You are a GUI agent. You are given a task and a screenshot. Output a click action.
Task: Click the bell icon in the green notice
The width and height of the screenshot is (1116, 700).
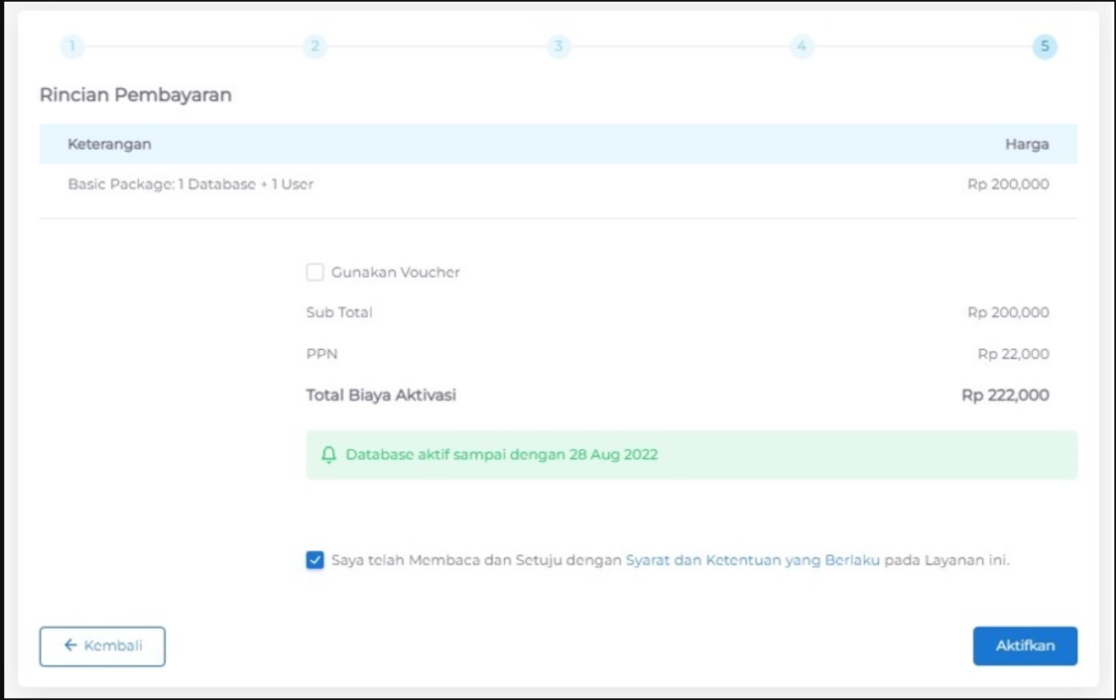click(328, 455)
